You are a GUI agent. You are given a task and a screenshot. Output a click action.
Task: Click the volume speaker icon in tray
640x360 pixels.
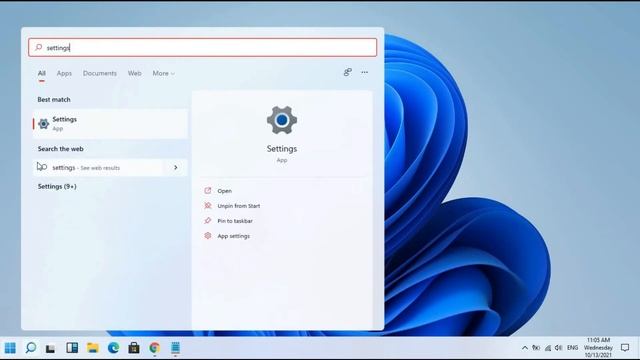pyautogui.click(x=559, y=348)
